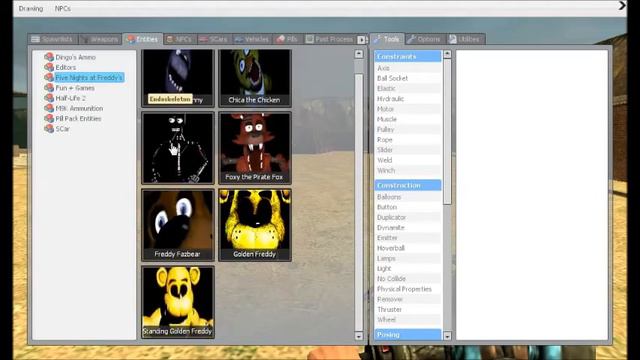Open the Spawnlists tab
640x360 pixels.
[52, 39]
